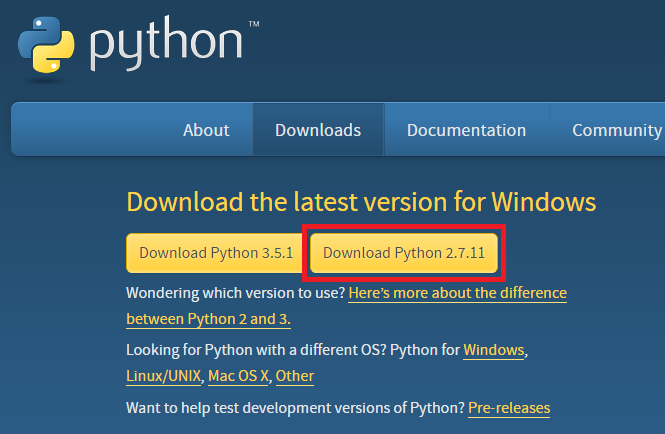The height and width of the screenshot is (434, 665).
Task: Follow the Pre-releases link
Action: tap(509, 408)
